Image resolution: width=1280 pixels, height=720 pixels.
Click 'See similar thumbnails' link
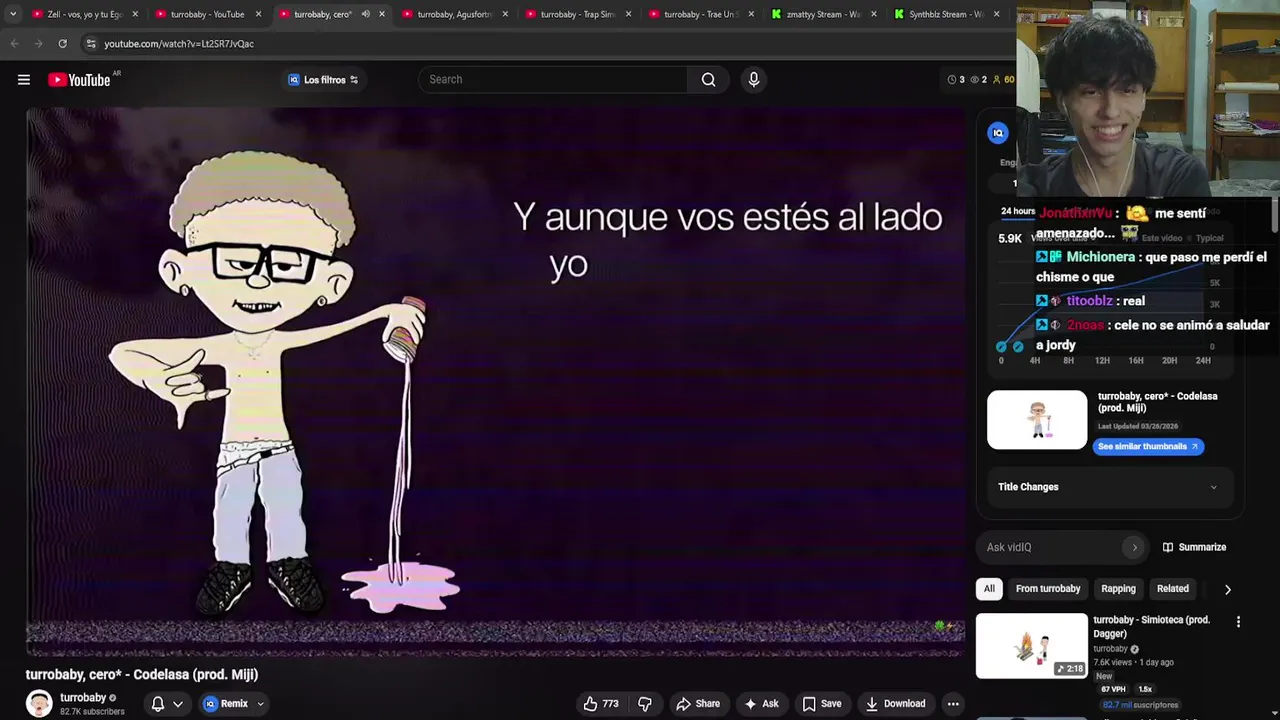pyautogui.click(x=1148, y=447)
